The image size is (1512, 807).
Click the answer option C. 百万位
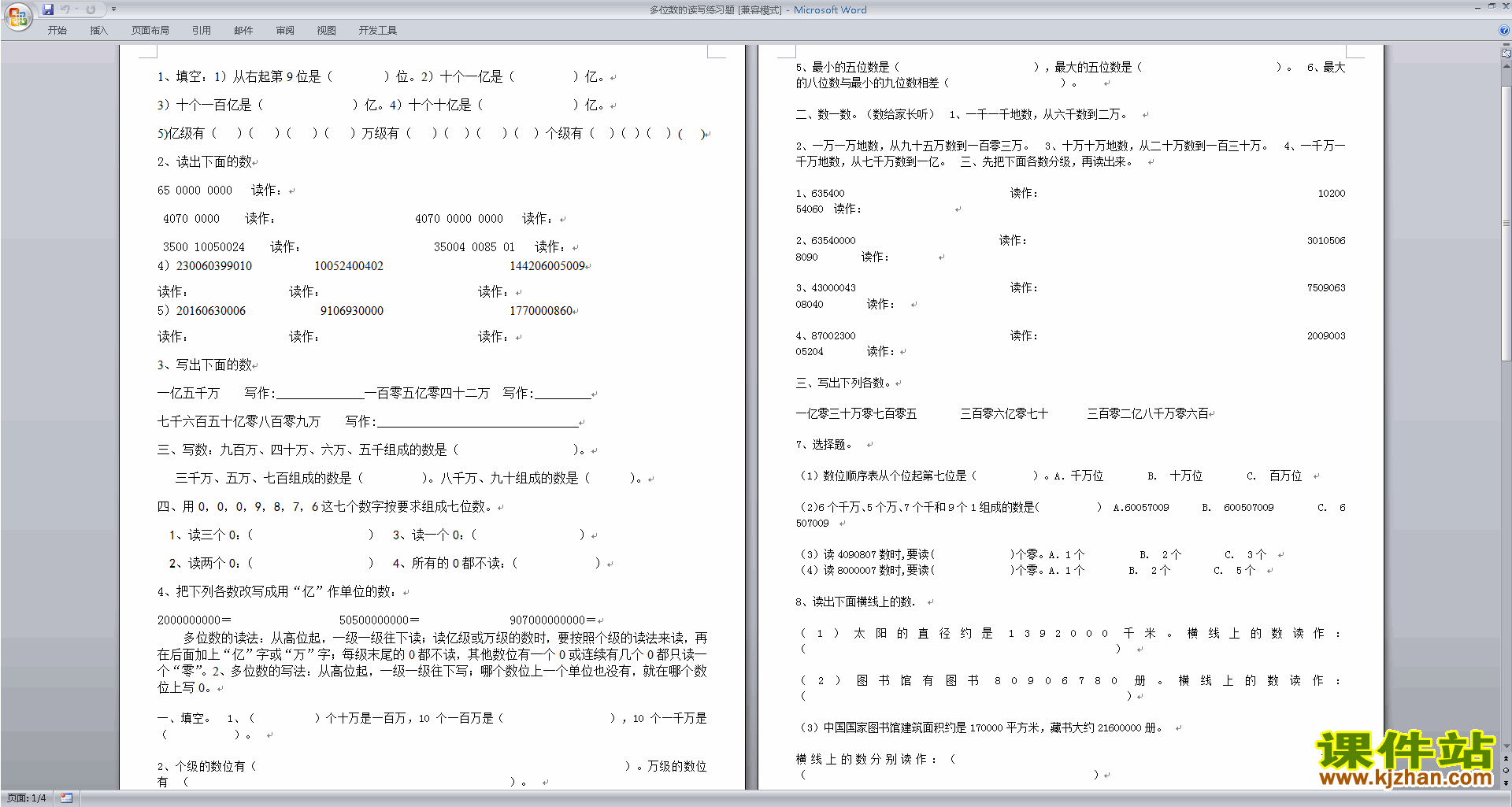point(1274,476)
